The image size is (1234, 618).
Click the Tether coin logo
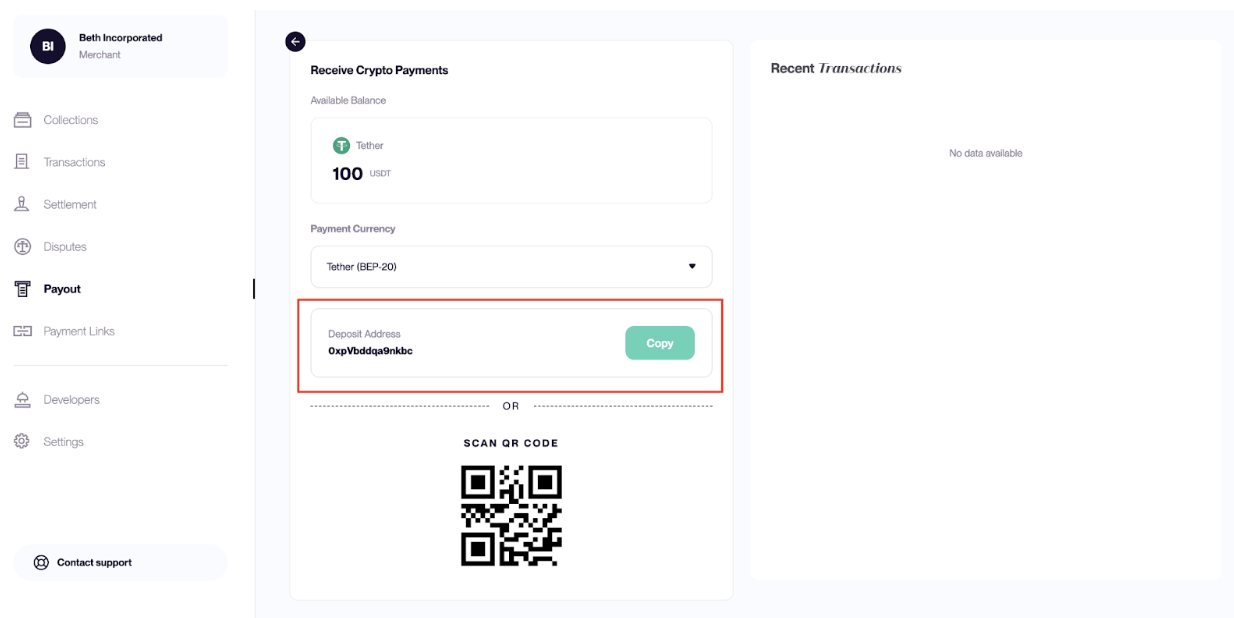point(341,146)
